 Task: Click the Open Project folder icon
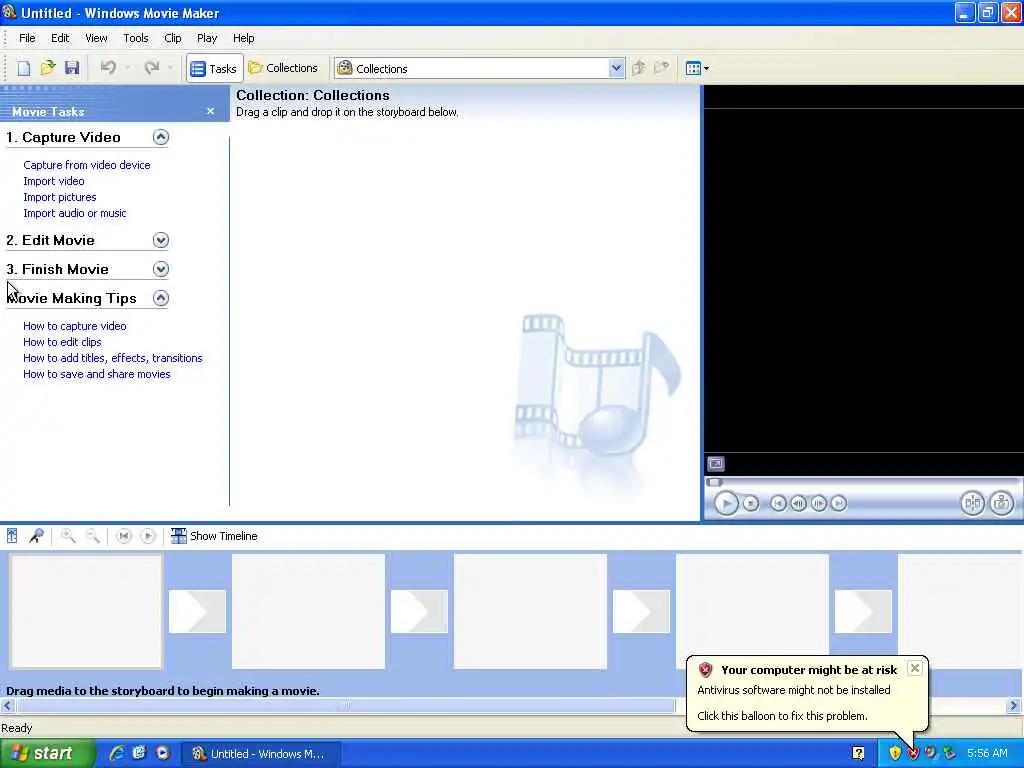click(x=48, y=68)
